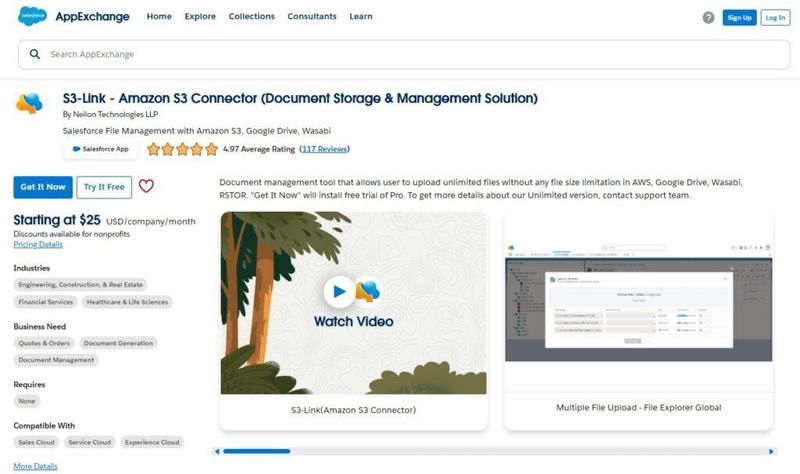Click the None requirement tag
This screenshot has width=800, height=474.
27,402
